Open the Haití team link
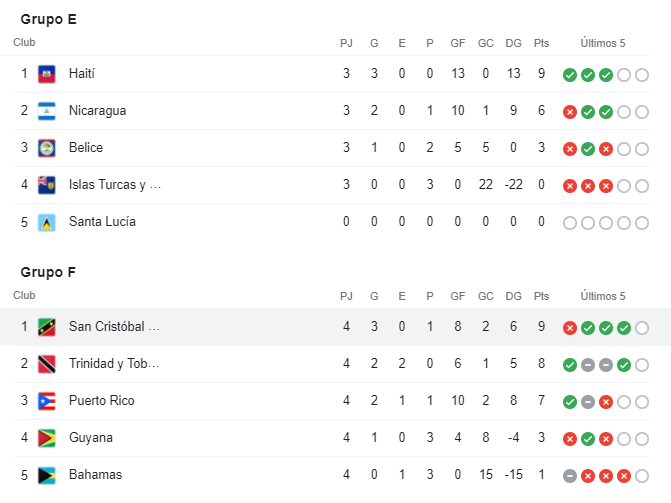This screenshot has width=671, height=503. tap(82, 74)
